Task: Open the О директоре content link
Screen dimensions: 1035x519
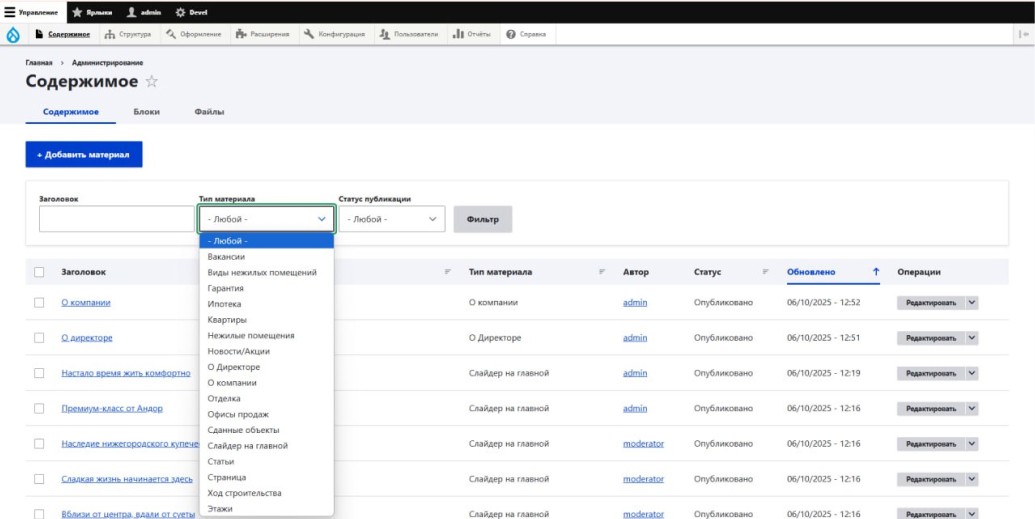Action: click(87, 337)
